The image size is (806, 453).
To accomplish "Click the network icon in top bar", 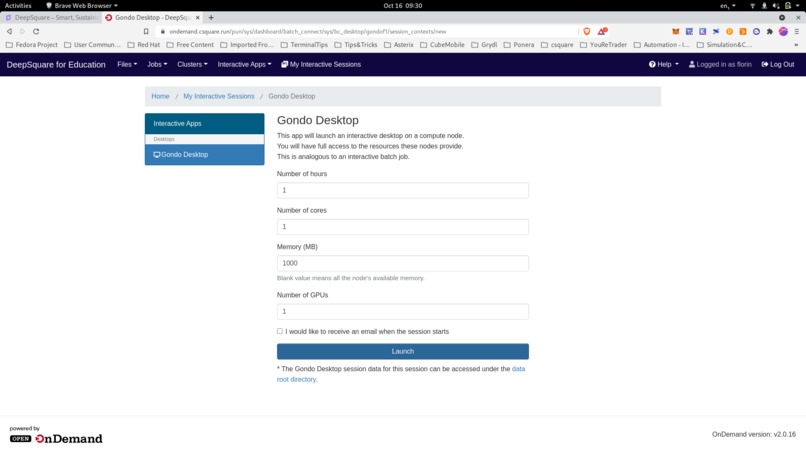I will [753, 6].
